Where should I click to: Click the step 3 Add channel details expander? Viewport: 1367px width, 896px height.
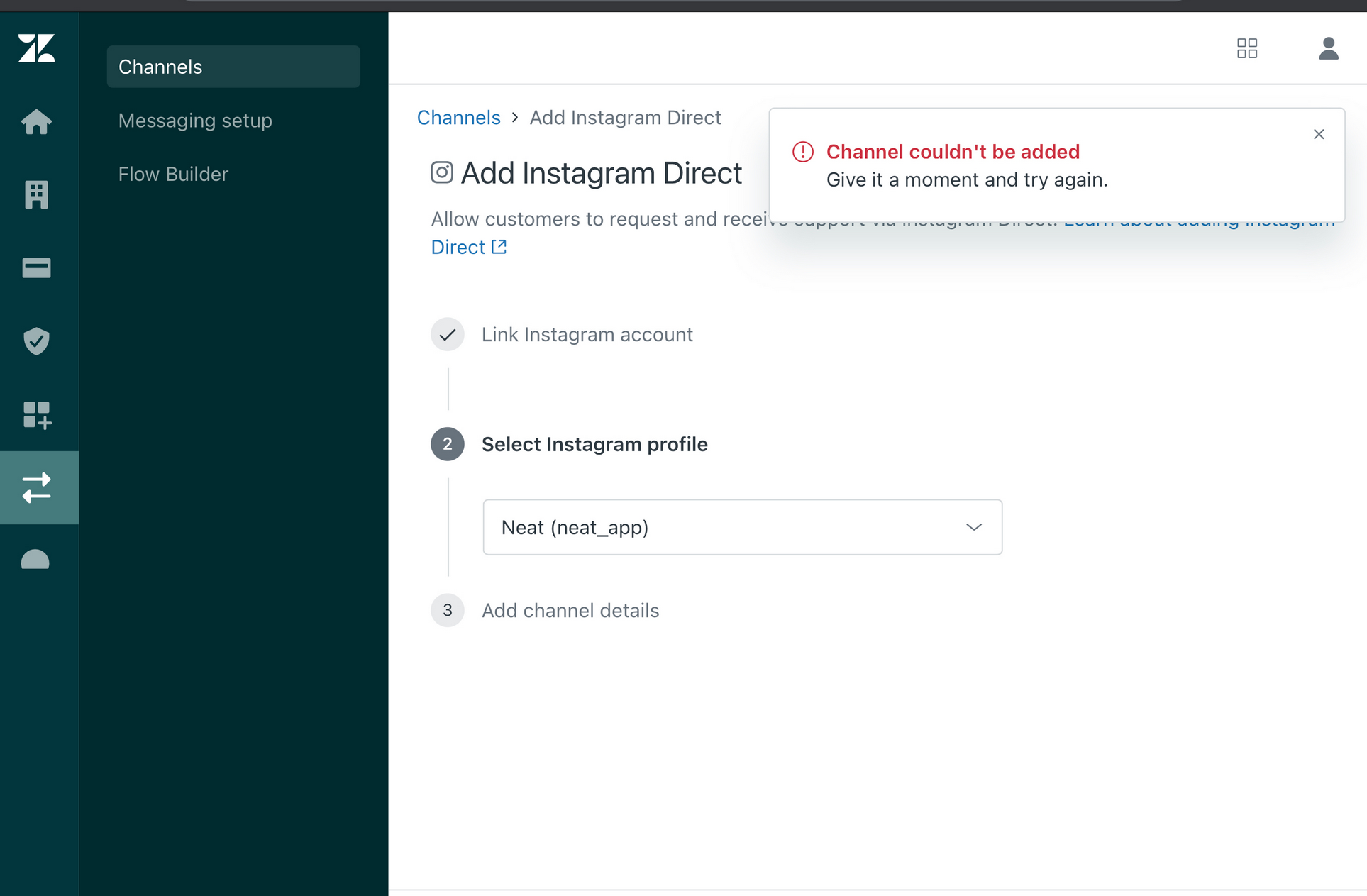570,608
